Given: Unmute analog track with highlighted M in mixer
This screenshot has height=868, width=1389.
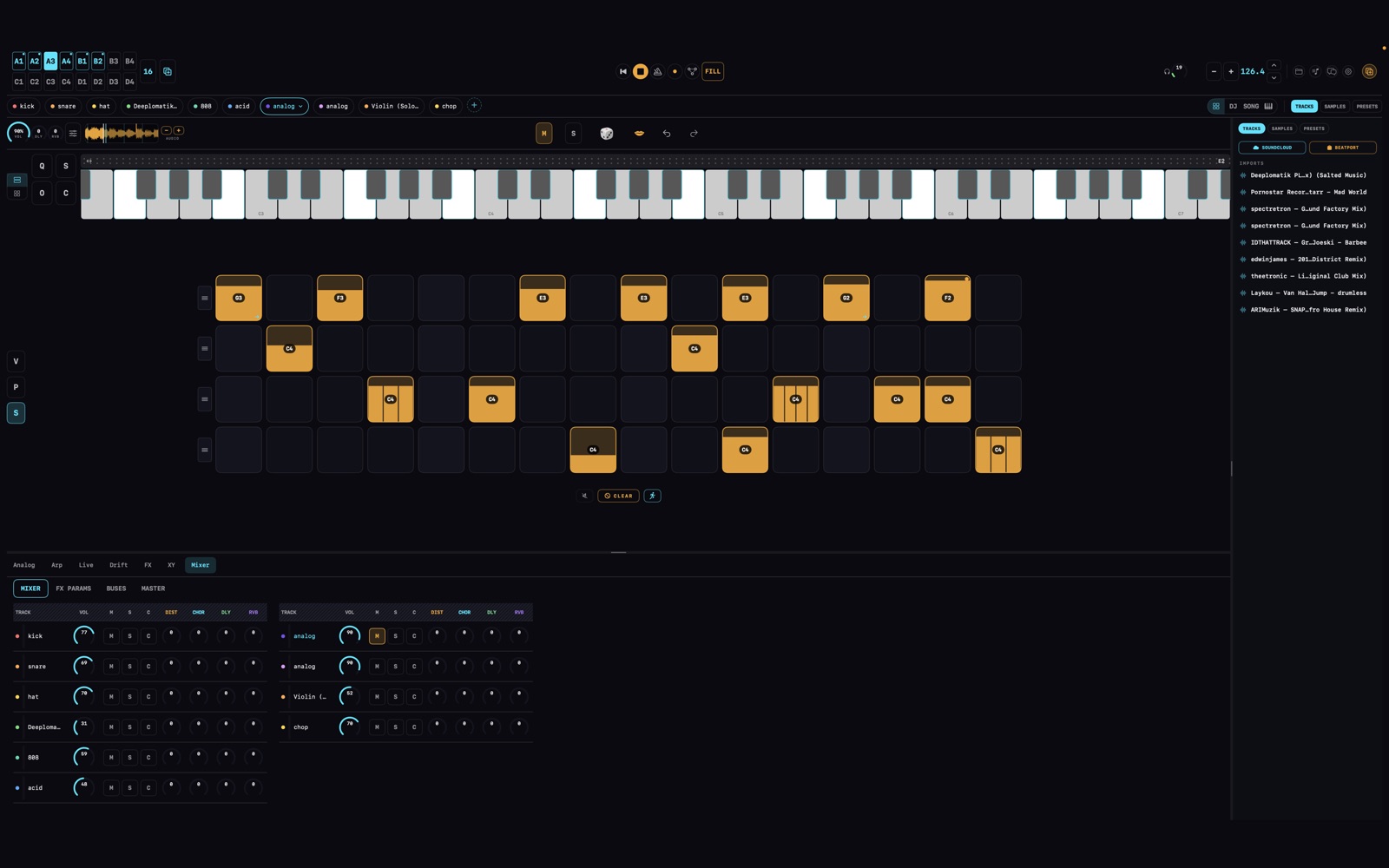Looking at the screenshot, I should [377, 636].
